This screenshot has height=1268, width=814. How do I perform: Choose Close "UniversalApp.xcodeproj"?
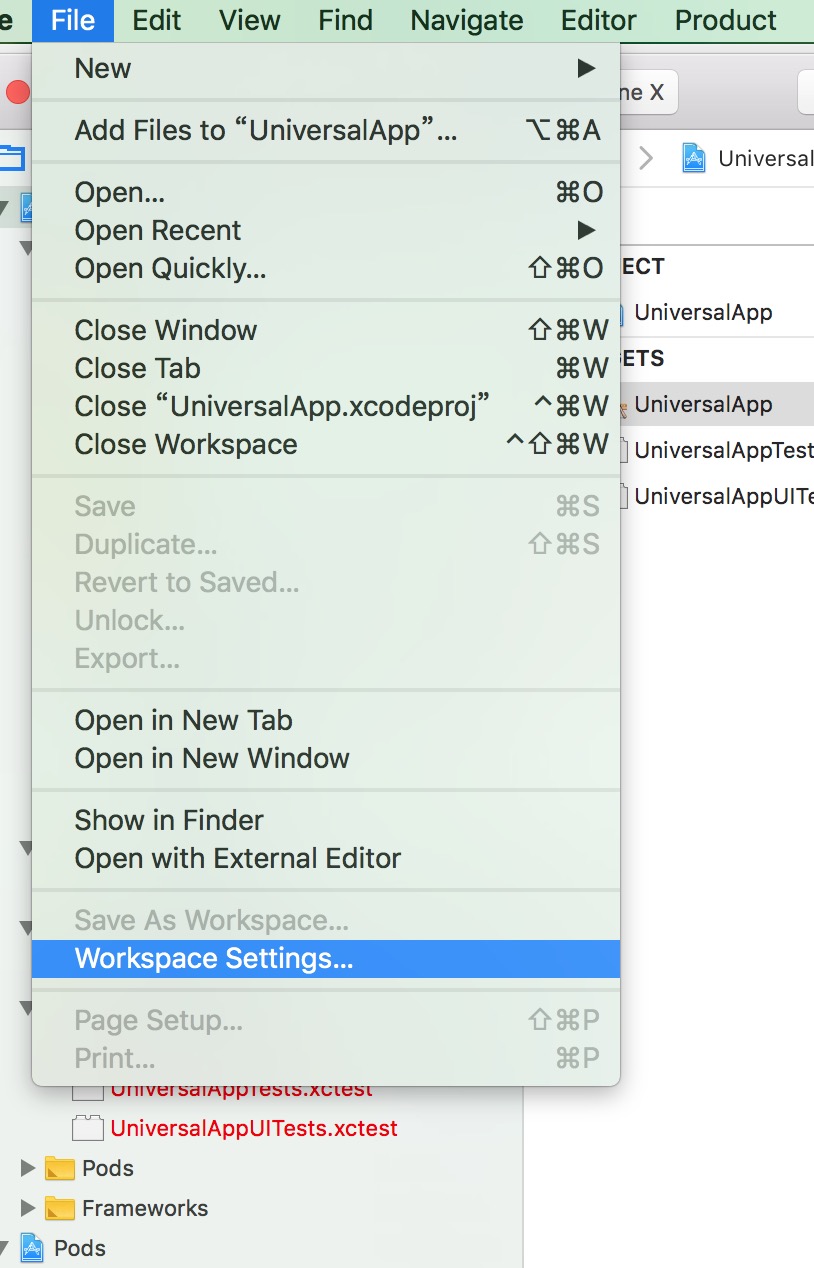(x=326, y=406)
